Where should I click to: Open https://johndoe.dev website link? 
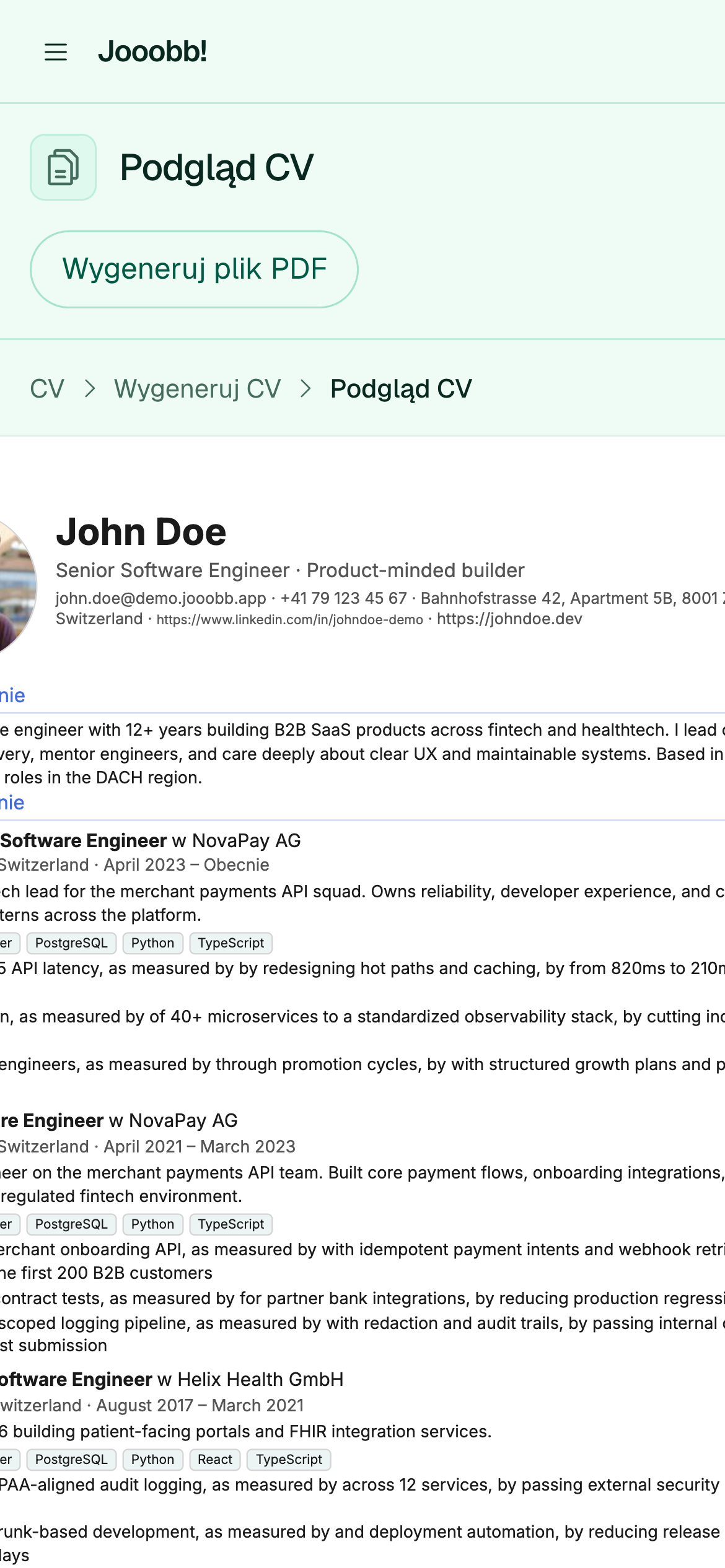509,619
